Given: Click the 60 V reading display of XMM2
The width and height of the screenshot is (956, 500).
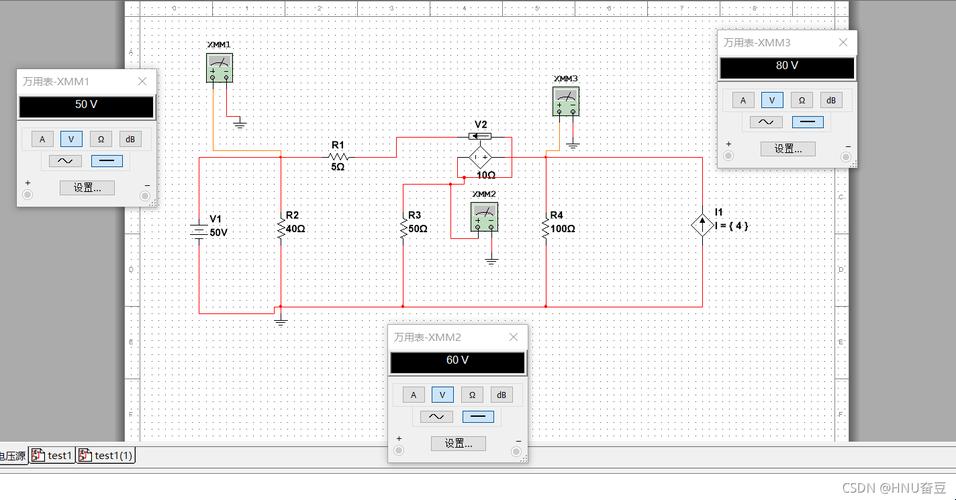Looking at the screenshot, I should 457,362.
